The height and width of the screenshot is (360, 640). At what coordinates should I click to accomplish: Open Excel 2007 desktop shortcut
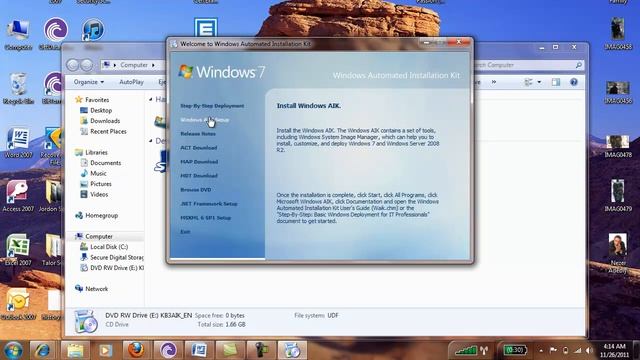click(x=18, y=250)
